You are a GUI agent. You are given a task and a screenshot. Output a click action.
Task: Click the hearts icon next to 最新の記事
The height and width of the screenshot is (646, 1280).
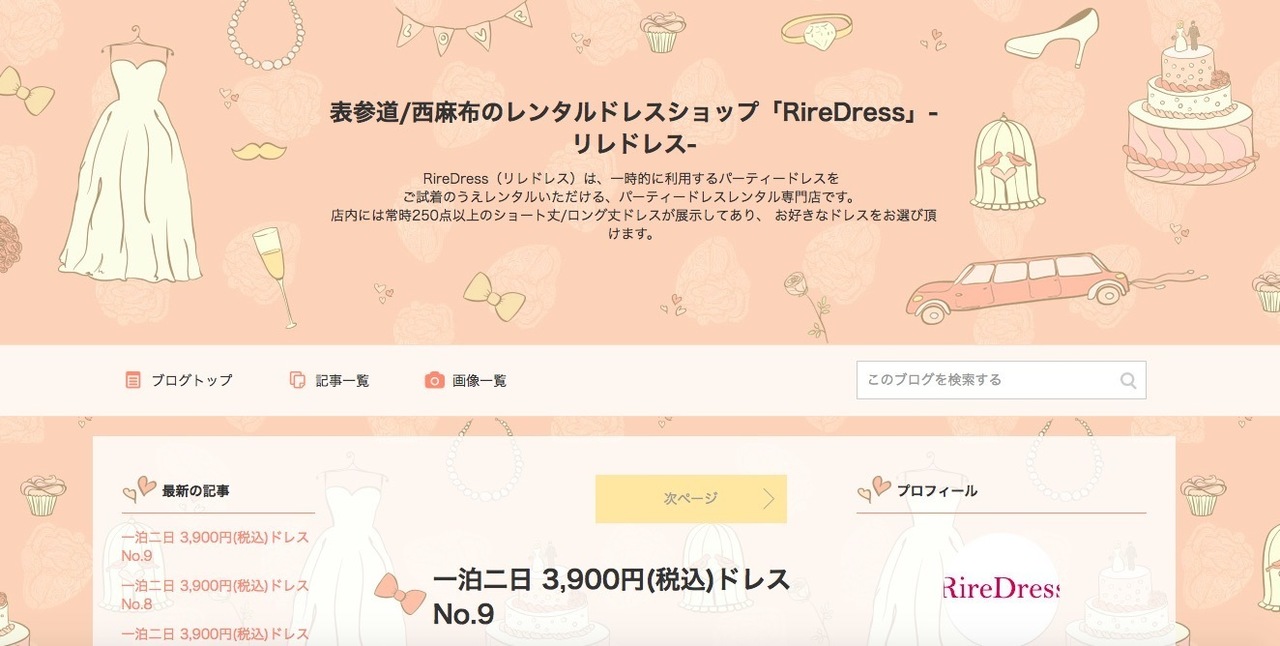[139, 489]
